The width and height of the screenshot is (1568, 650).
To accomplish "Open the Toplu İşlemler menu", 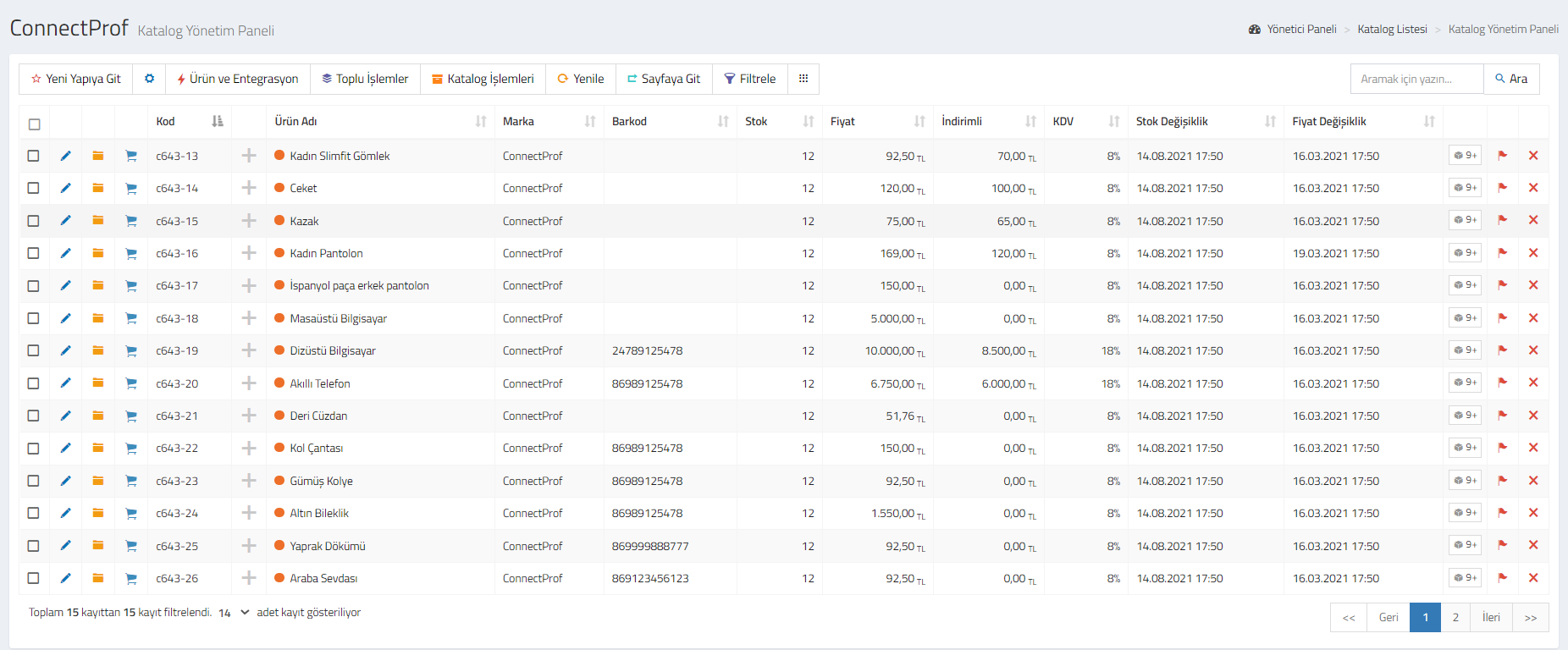I will (365, 79).
